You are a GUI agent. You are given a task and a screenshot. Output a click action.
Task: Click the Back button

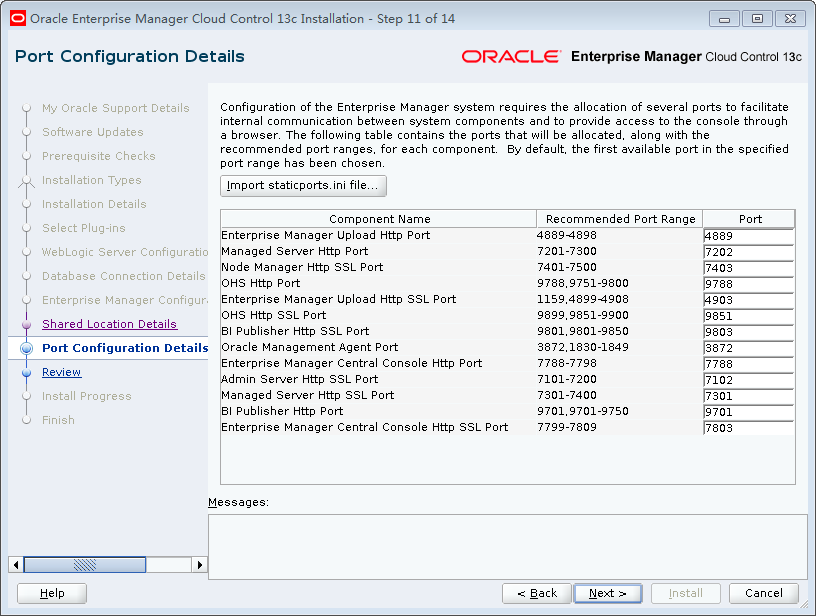[x=536, y=593]
